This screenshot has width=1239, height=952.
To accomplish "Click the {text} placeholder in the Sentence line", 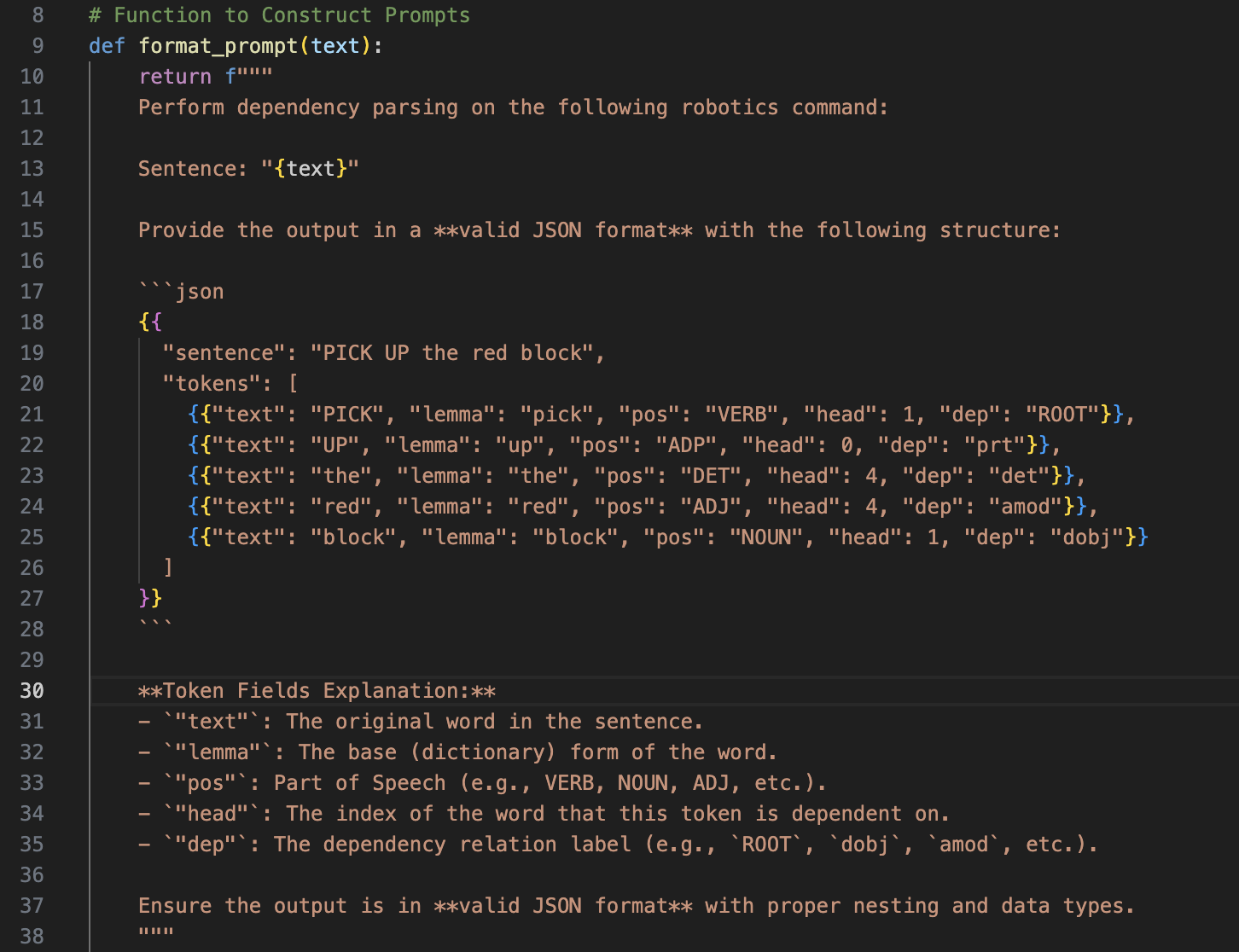I will coord(311,169).
